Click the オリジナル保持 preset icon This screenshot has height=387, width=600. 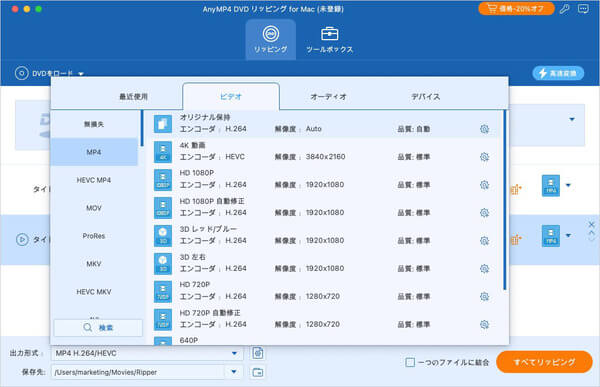(x=163, y=124)
